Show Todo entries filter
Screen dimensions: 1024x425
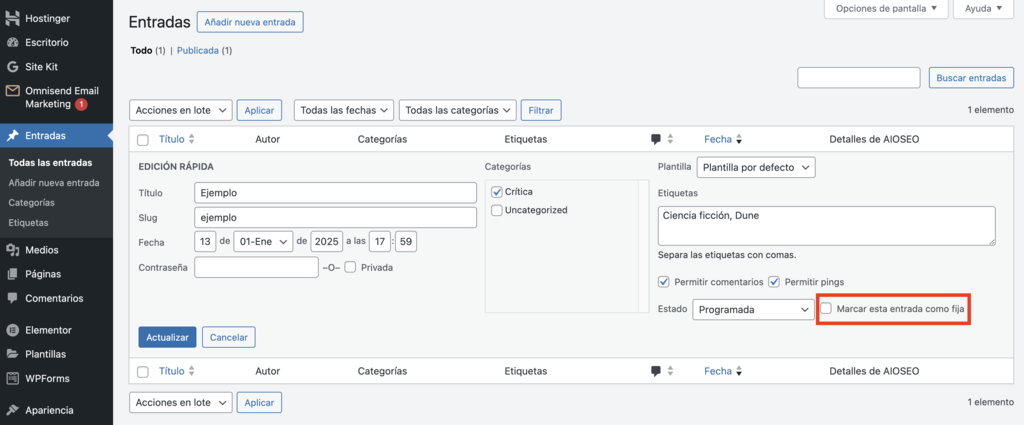(141, 50)
